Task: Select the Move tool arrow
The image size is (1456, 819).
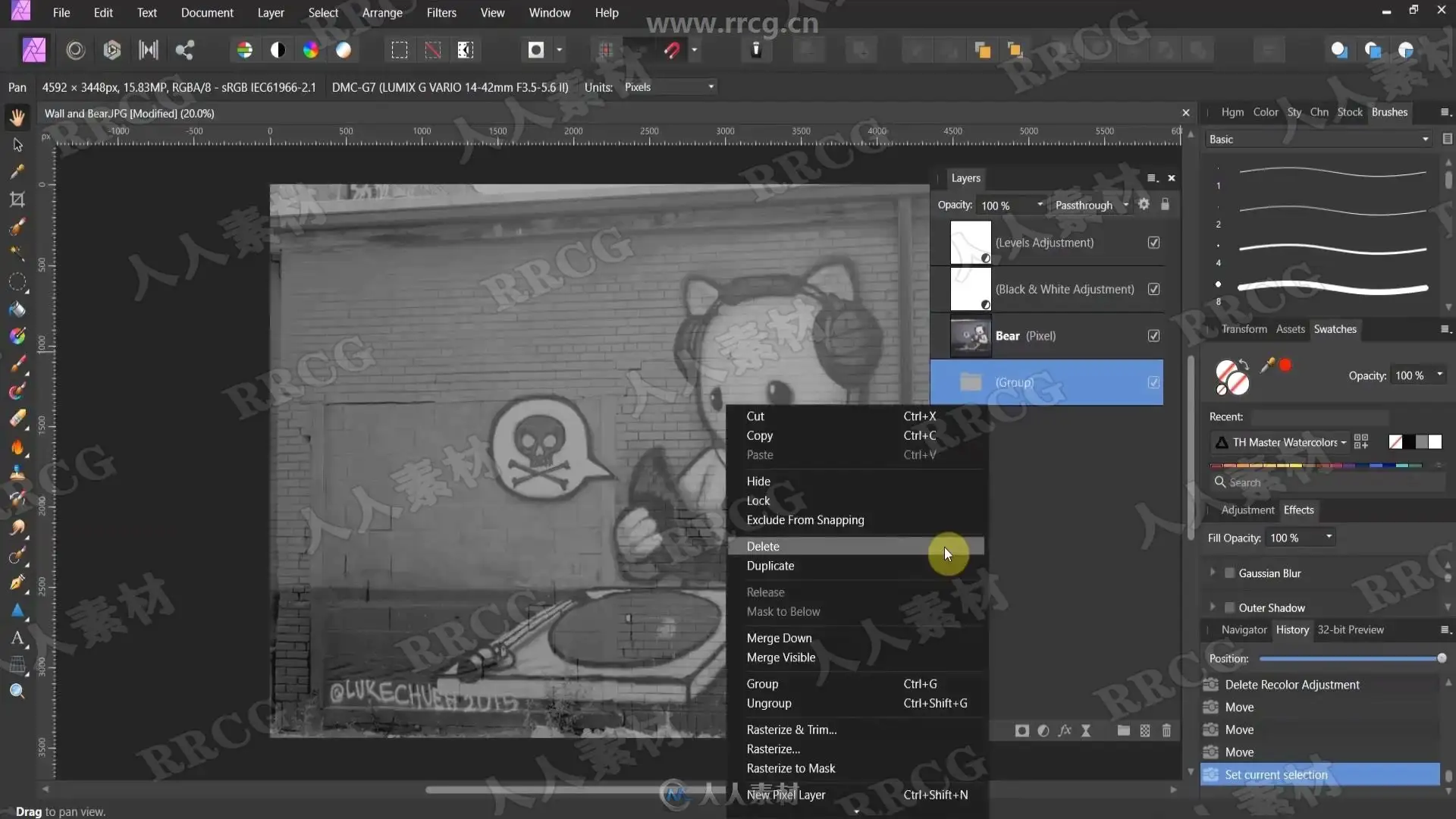Action: click(x=17, y=145)
